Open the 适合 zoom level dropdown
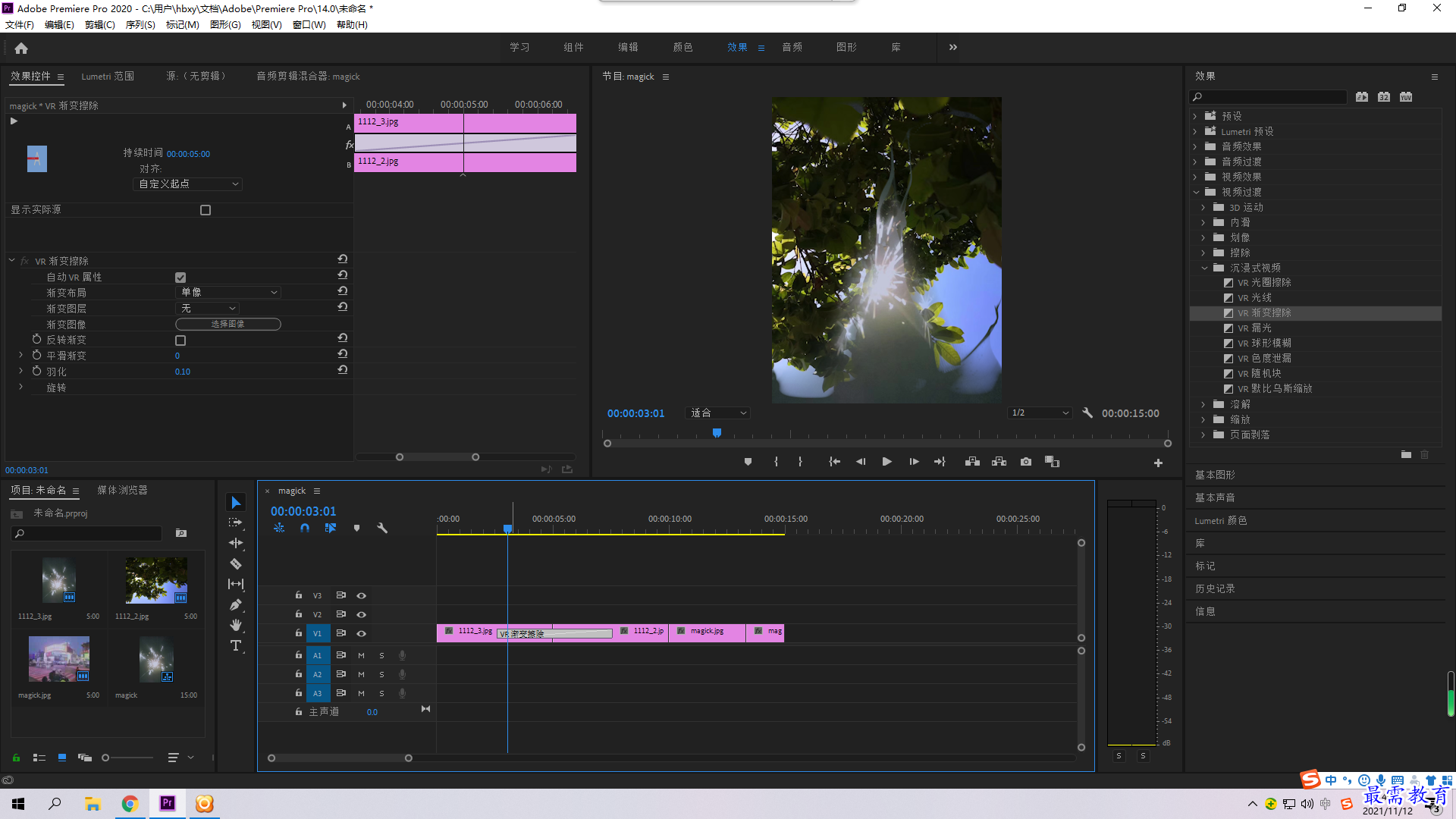Screen dimensions: 1456x819 [717, 413]
